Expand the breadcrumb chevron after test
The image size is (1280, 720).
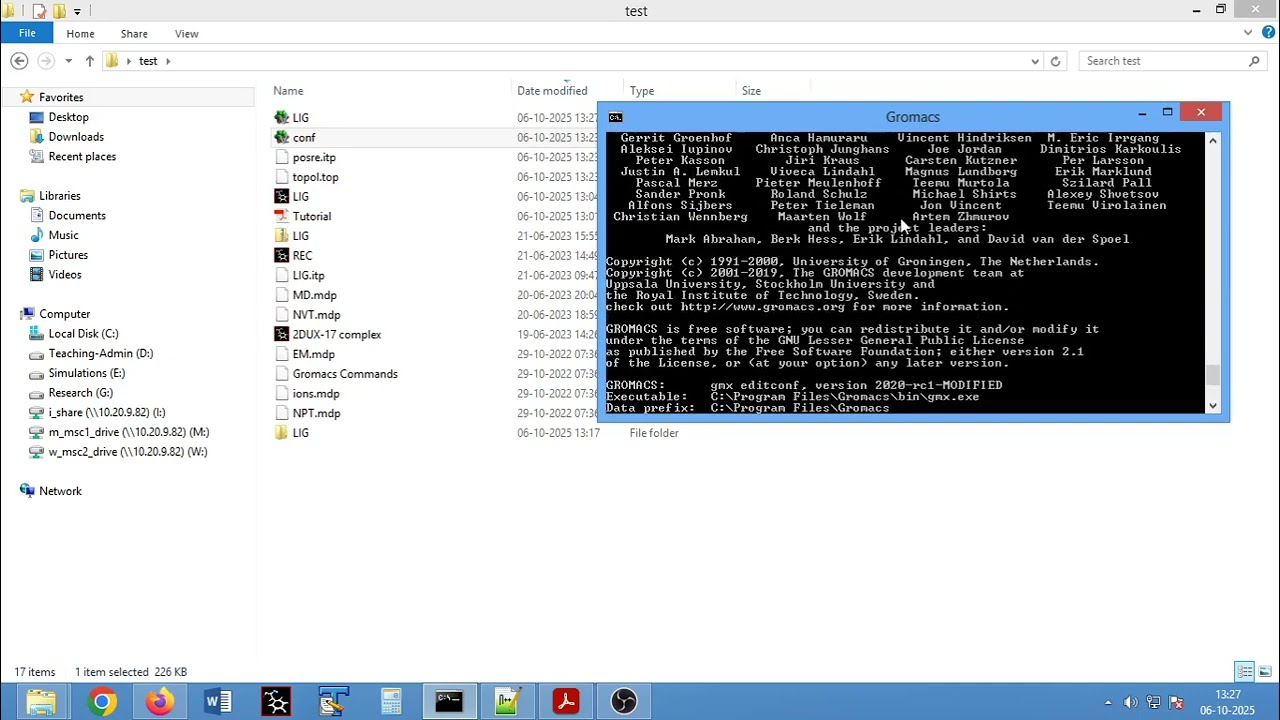tap(168, 61)
